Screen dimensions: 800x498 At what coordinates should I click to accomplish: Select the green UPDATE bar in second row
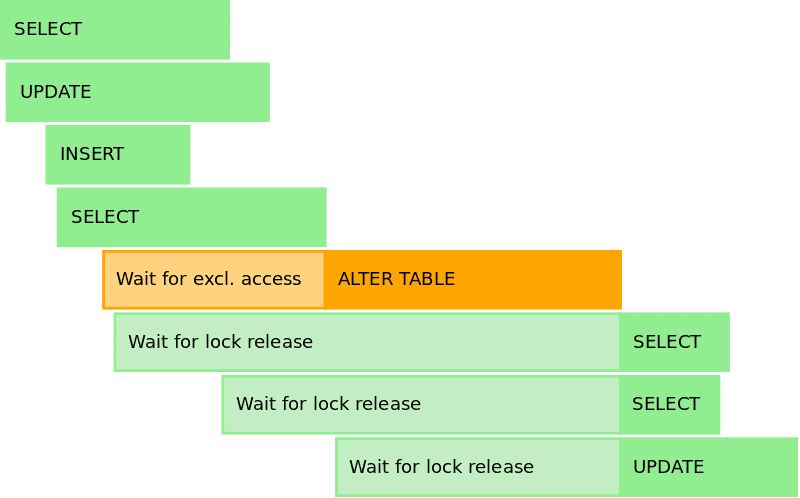[138, 92]
